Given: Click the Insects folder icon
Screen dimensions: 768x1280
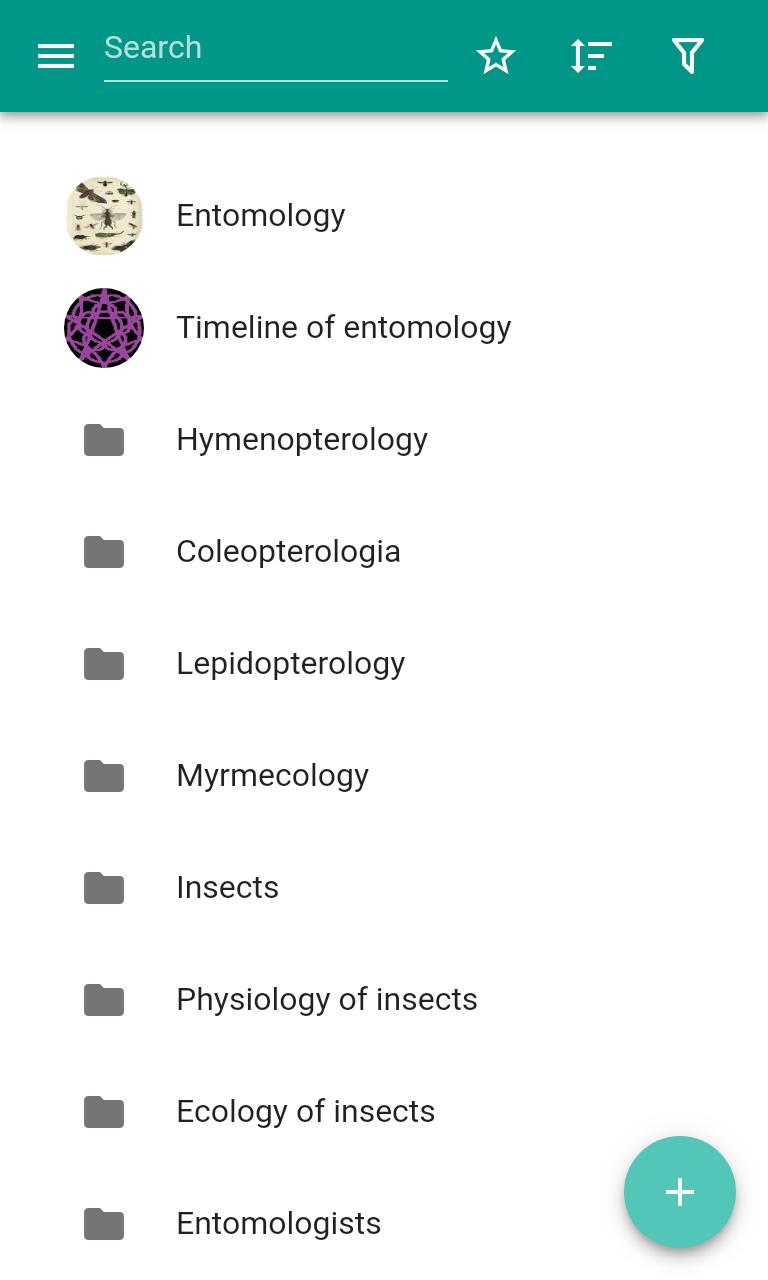Looking at the screenshot, I should (104, 888).
